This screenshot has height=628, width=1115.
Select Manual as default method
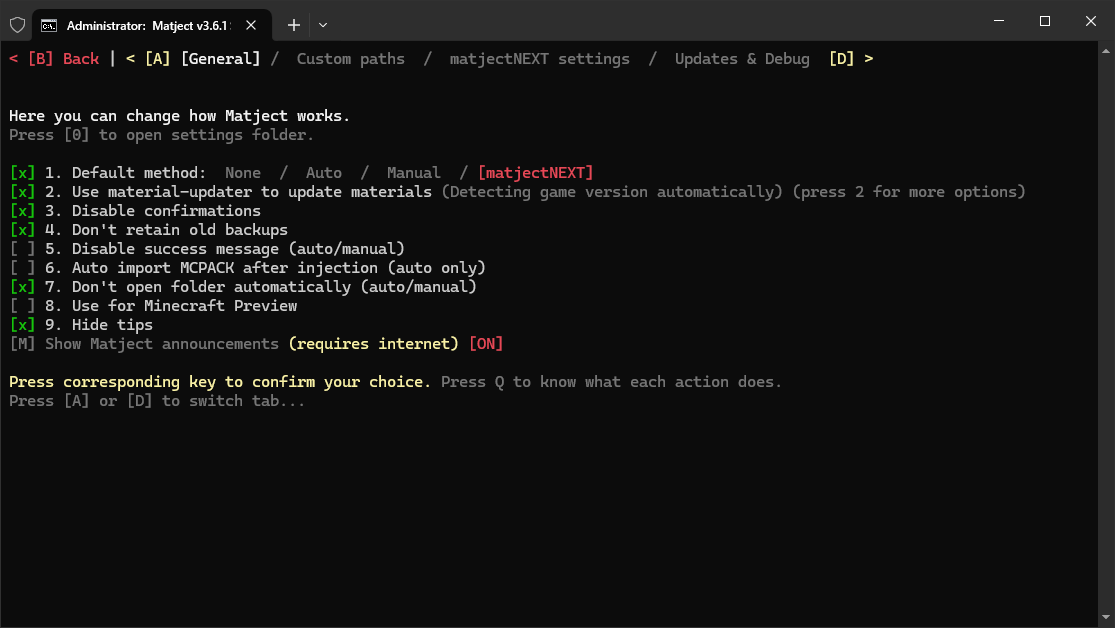click(413, 173)
